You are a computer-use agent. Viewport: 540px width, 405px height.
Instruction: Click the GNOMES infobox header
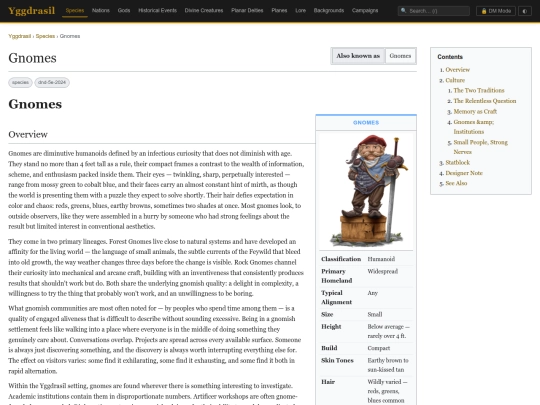coord(366,123)
